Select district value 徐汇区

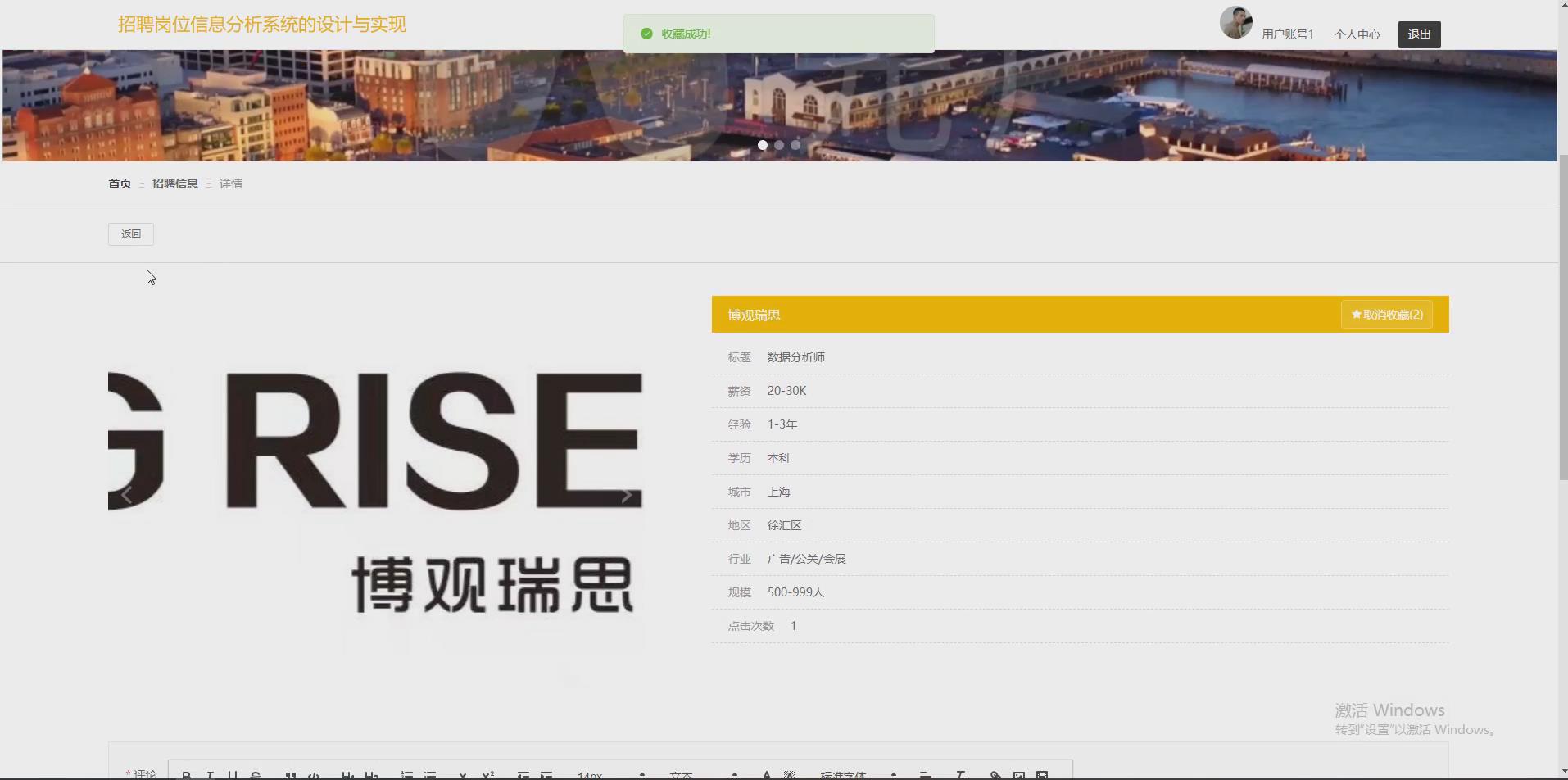point(785,525)
